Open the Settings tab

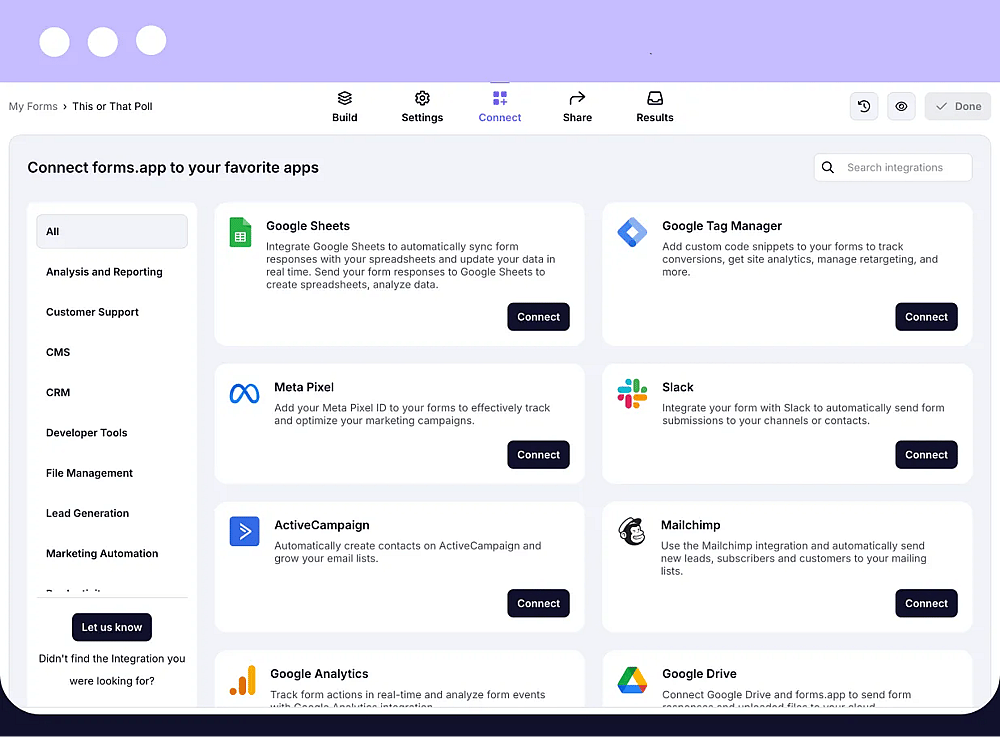point(422,106)
